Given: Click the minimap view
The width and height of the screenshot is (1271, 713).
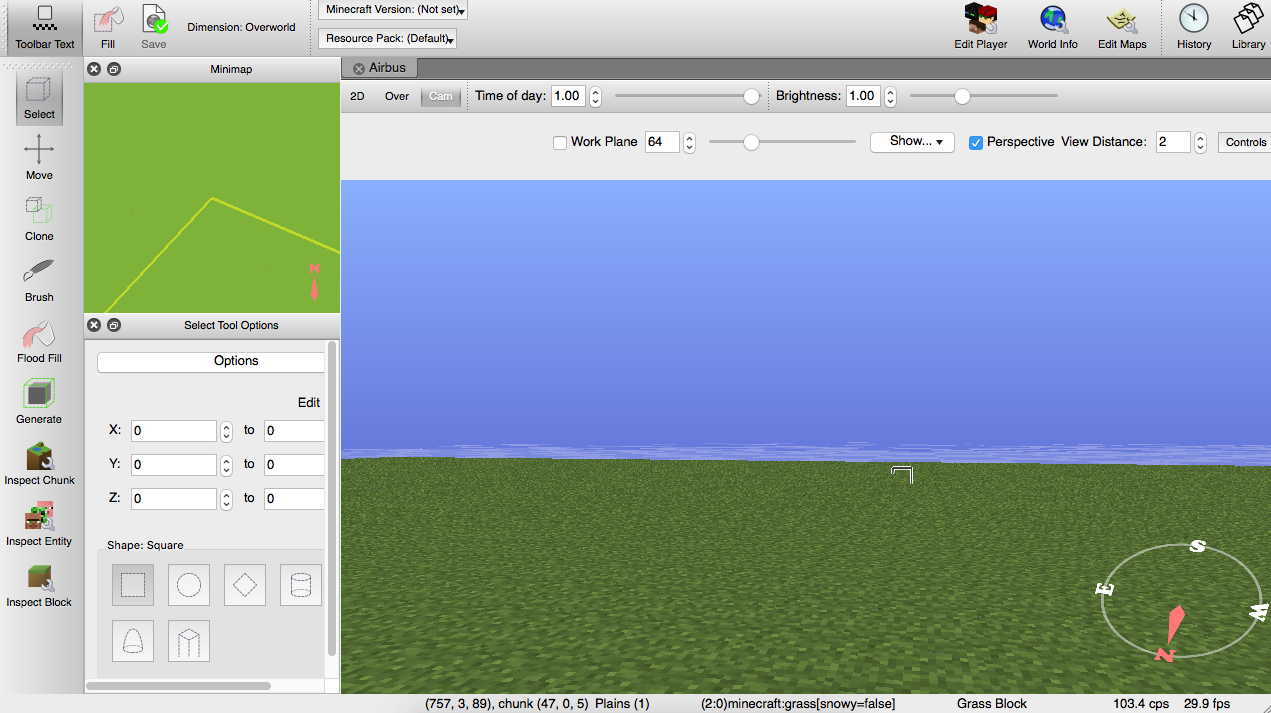Looking at the screenshot, I should (212, 198).
